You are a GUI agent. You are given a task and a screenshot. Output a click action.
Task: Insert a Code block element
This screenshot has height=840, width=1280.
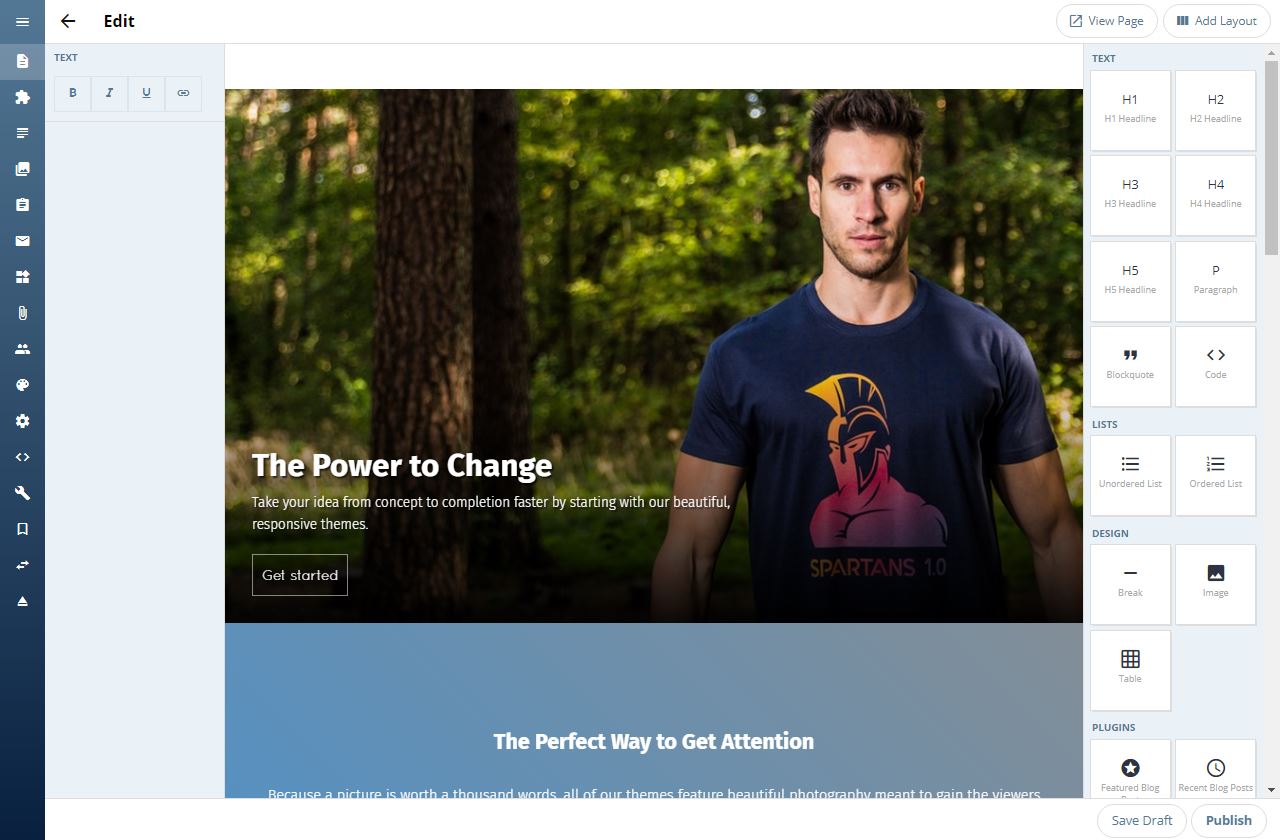pos(1215,366)
